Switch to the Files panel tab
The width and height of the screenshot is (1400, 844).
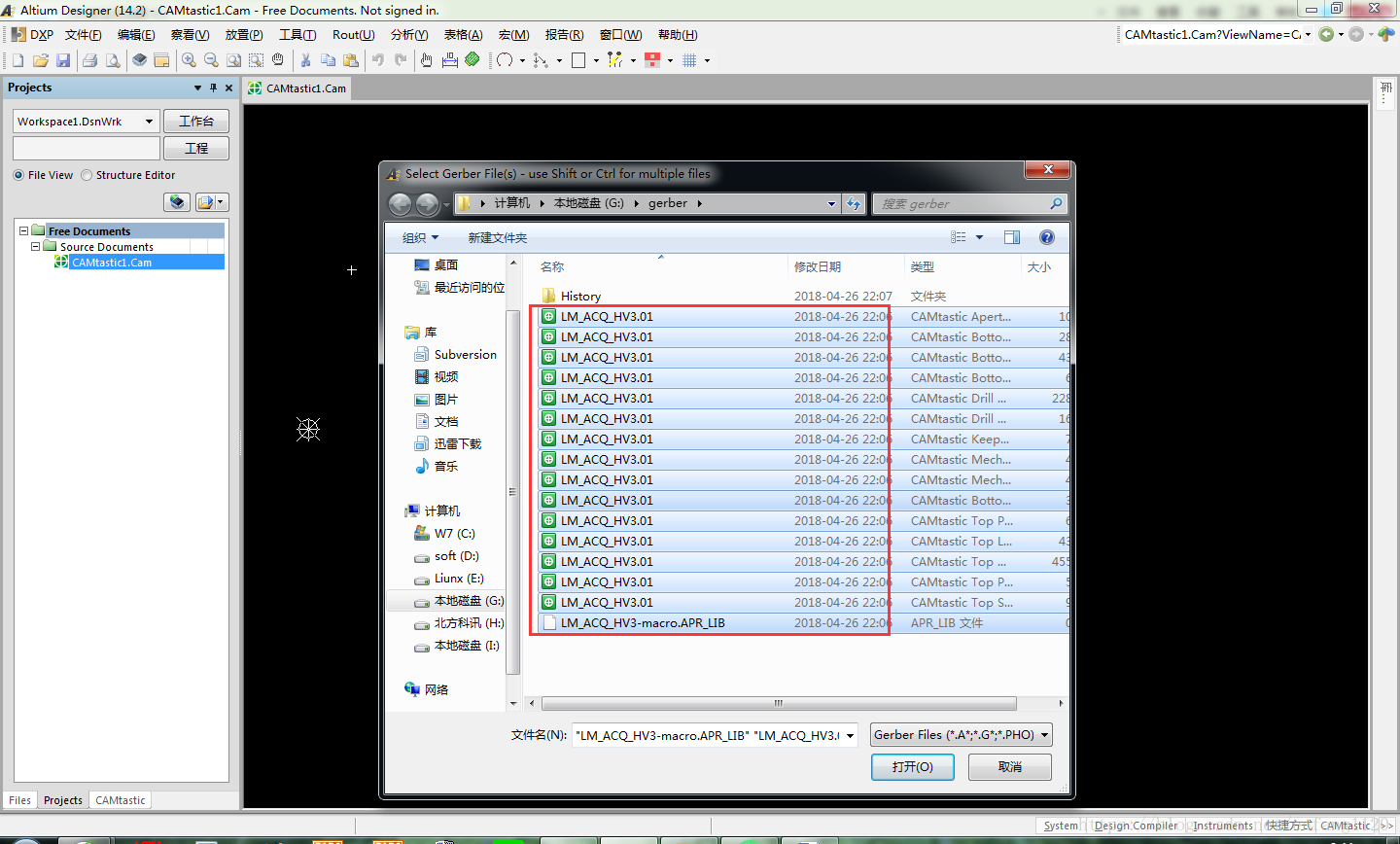point(20,800)
